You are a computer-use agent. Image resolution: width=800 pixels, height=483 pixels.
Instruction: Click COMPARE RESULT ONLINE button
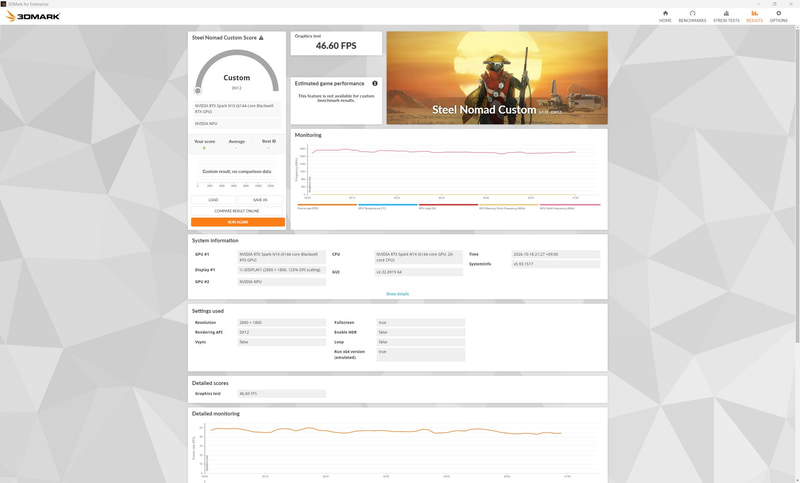click(237, 211)
